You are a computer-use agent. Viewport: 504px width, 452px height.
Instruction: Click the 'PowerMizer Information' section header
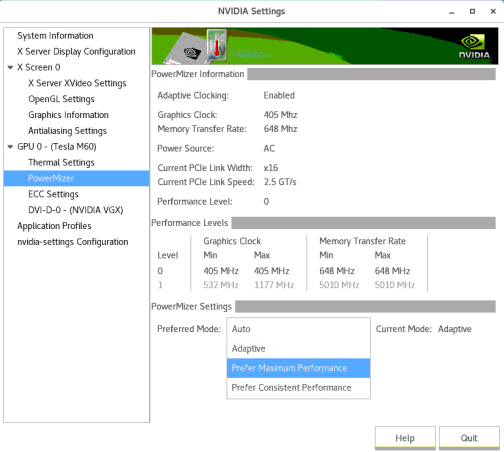point(198,74)
